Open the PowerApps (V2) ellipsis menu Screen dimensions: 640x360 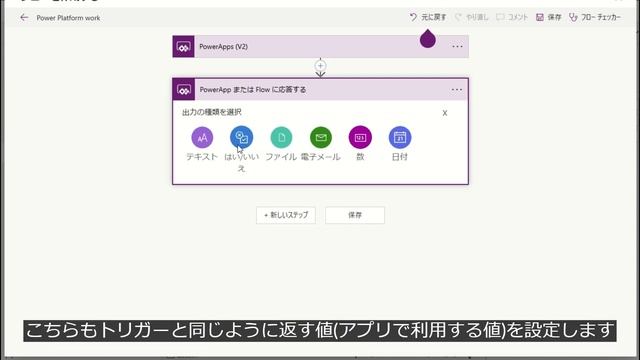457,47
